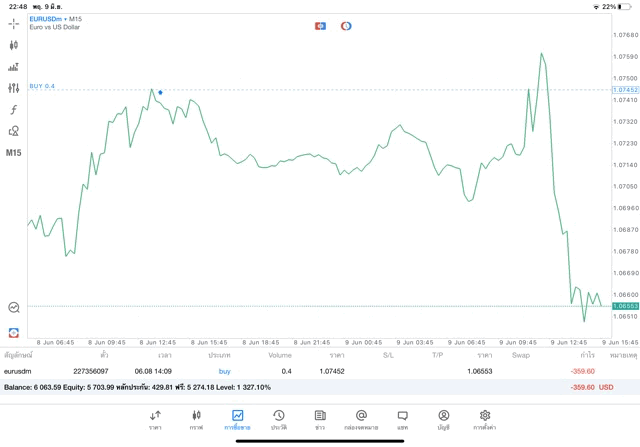Image resolution: width=640 pixels, height=447 pixels.
Task: Change chart type via candlestick icon
Action: tap(14, 45)
